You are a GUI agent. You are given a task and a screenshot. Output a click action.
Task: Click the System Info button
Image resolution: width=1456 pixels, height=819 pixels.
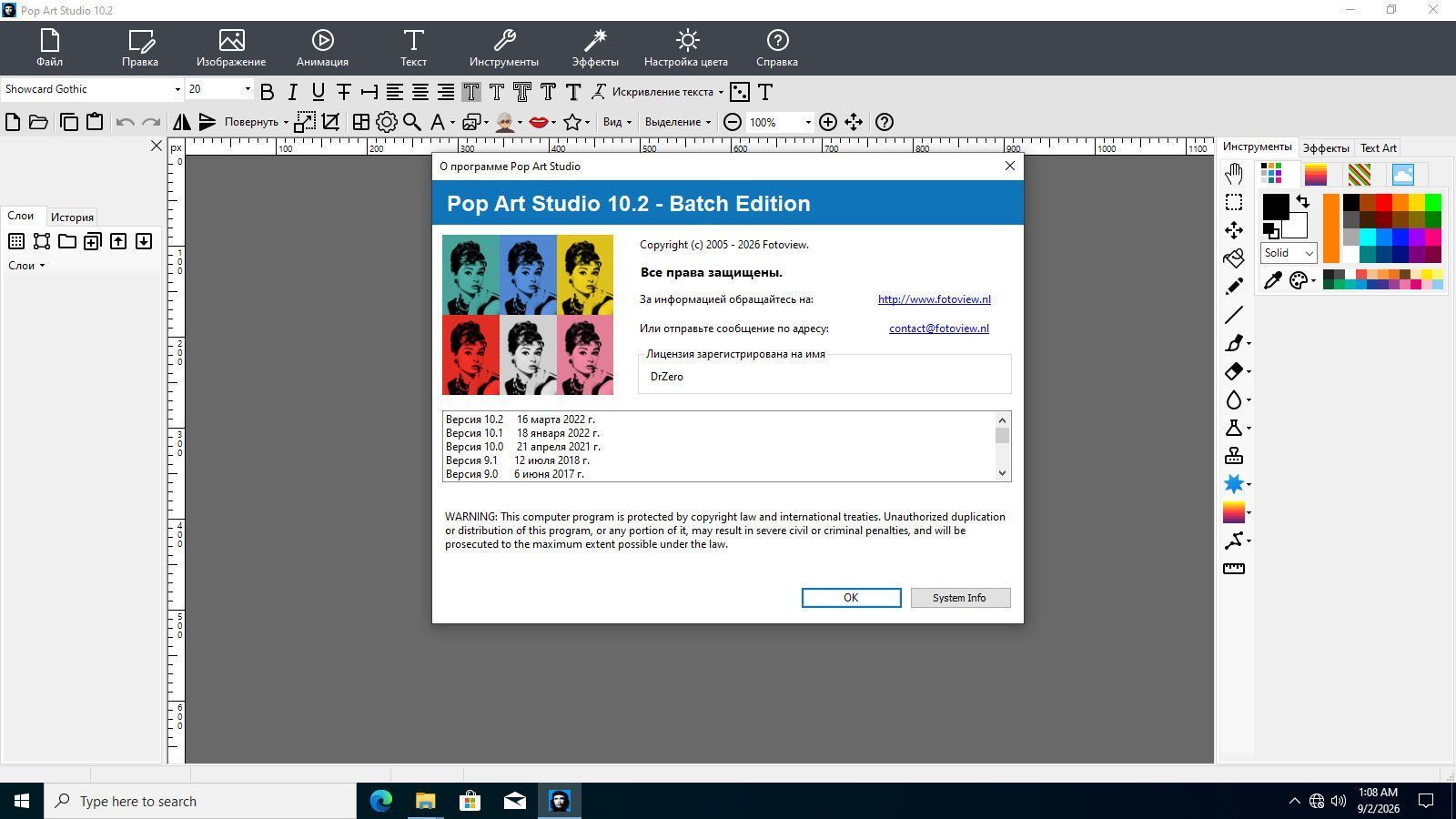960,598
